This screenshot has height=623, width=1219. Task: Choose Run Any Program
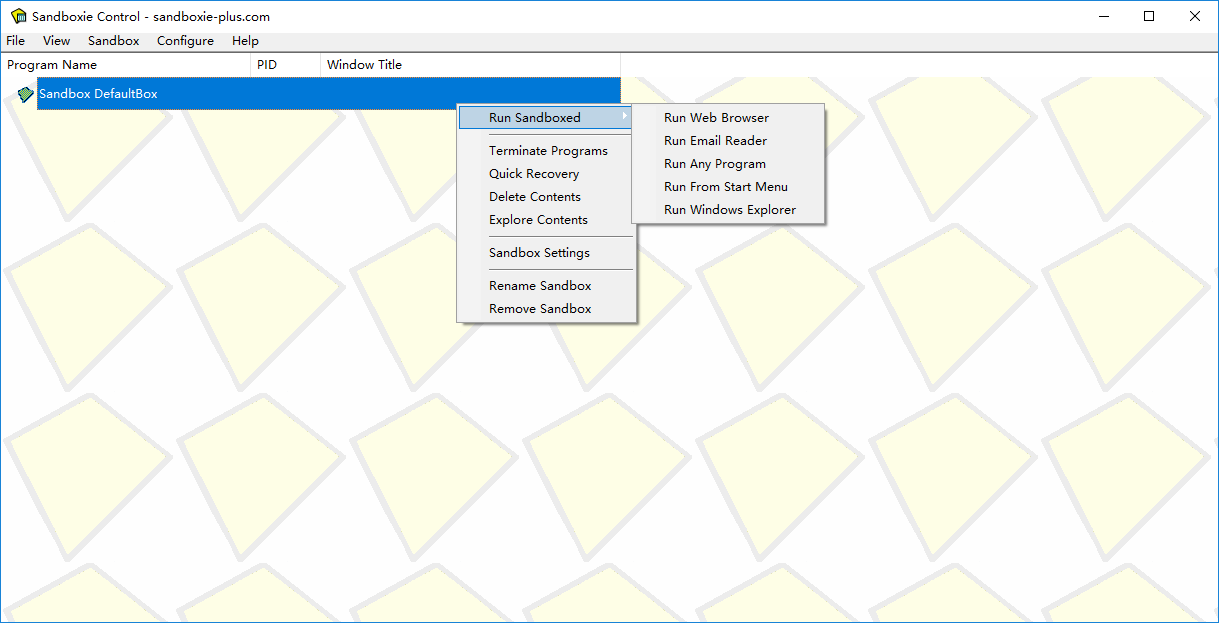(x=728, y=164)
